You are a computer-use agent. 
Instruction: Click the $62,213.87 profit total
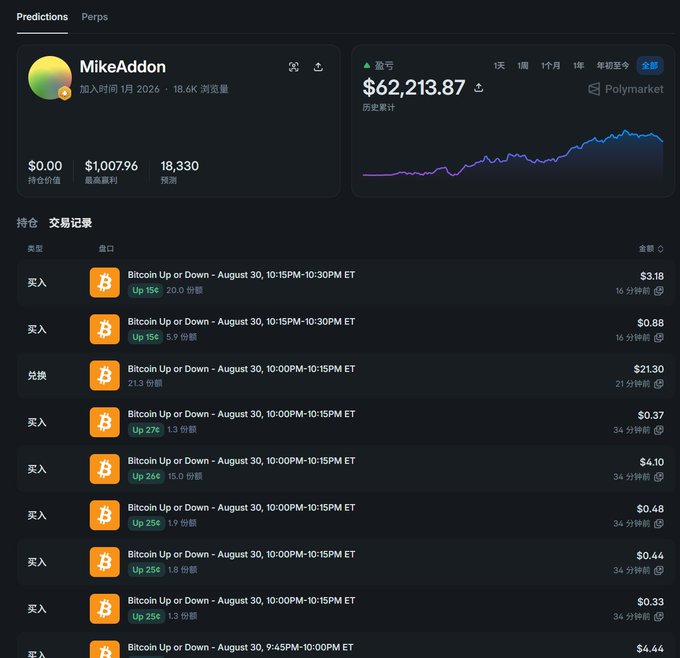[414, 88]
